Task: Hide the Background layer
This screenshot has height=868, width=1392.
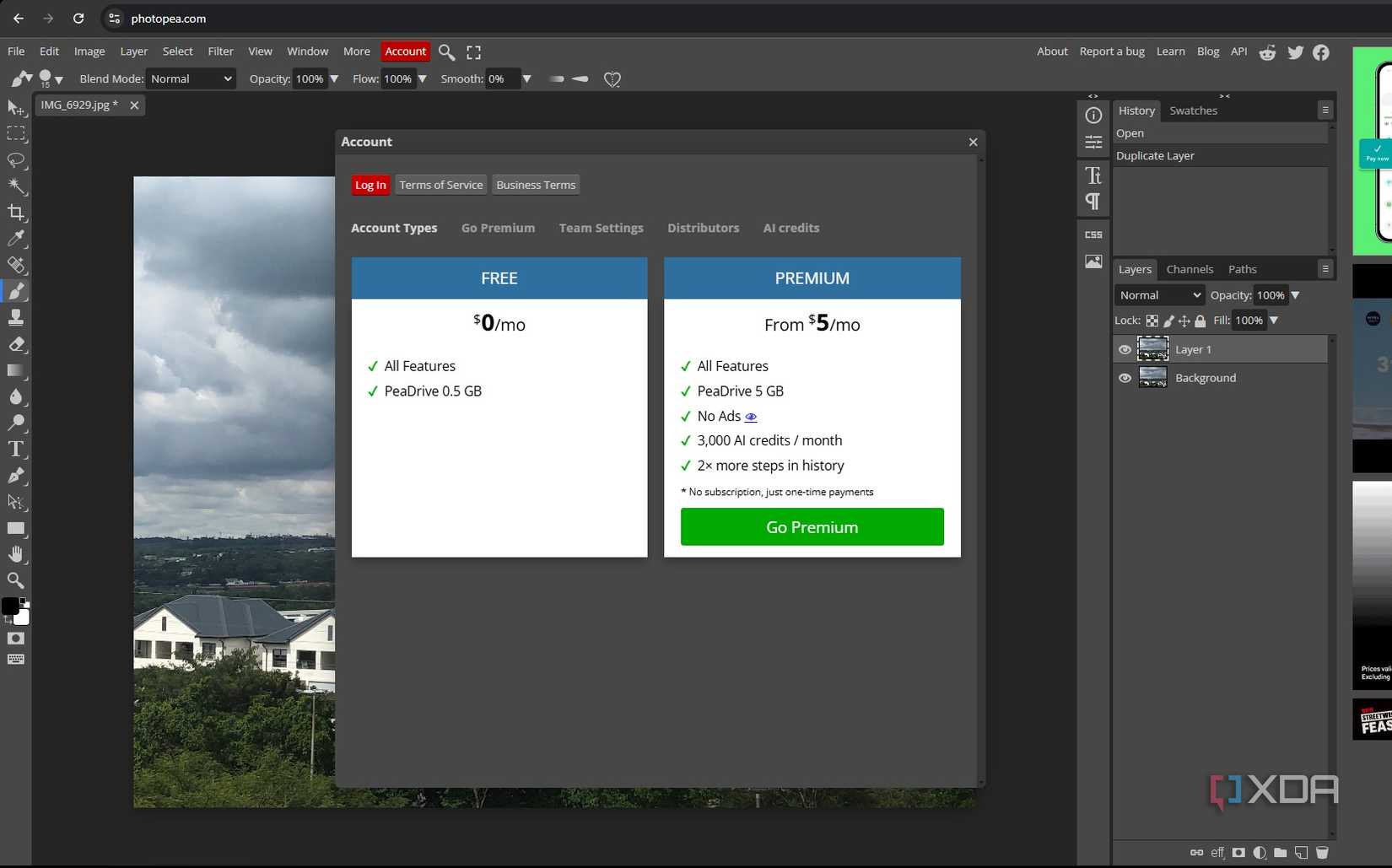Action: pos(1125,378)
